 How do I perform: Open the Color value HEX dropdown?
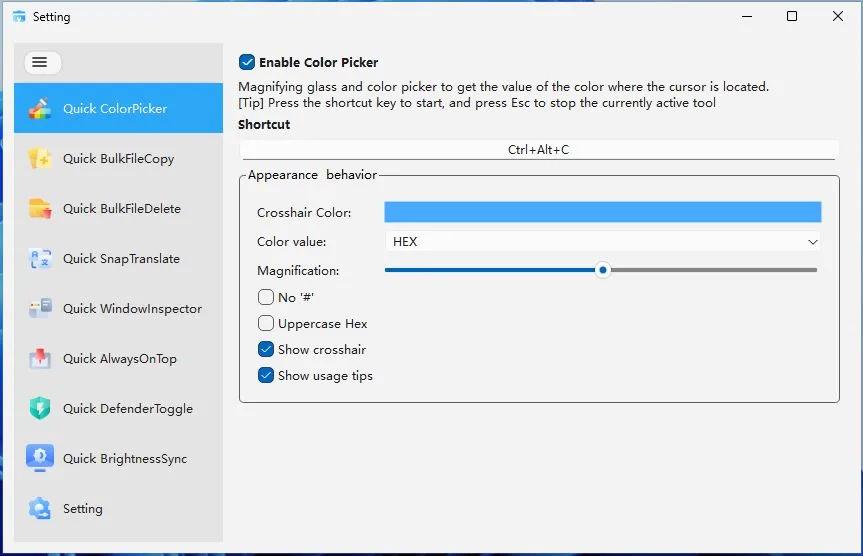[602, 241]
